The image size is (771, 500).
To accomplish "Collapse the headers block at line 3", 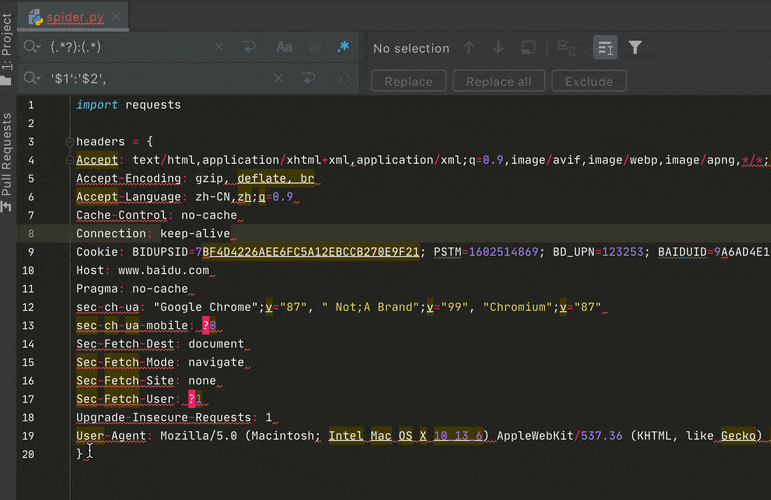I will (x=69, y=142).
